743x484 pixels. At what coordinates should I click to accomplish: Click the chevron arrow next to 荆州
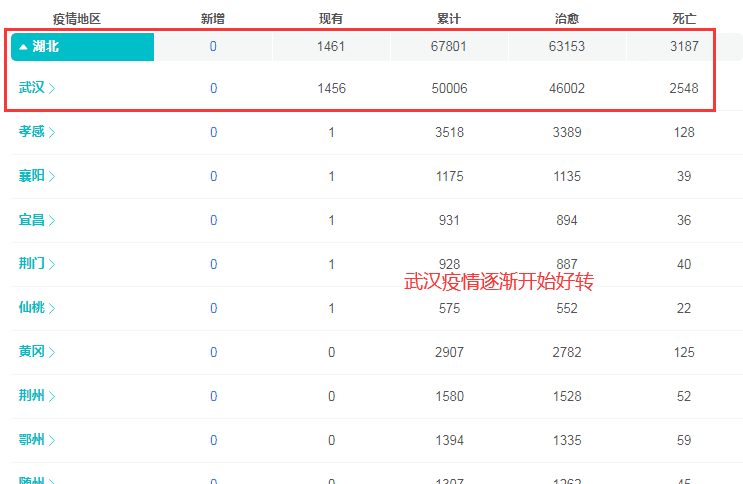52,397
